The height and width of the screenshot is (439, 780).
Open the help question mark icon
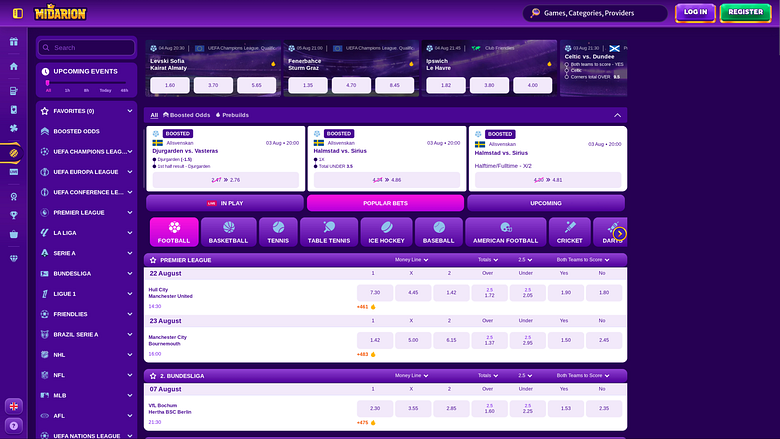(14, 426)
